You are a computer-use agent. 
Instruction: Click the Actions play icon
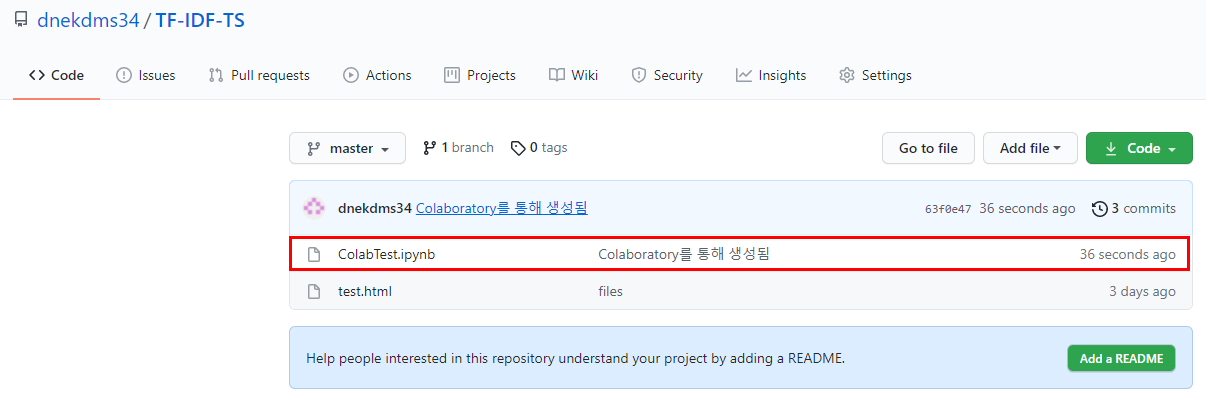click(x=351, y=75)
